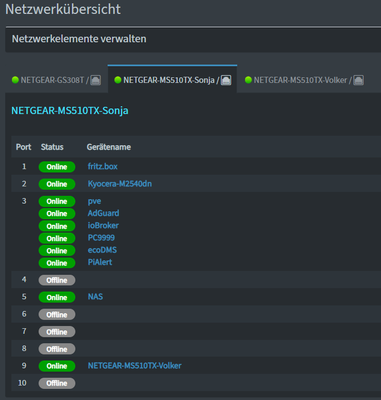Viewport: 381px width, 400px height.
Task: Click the Offline badge on port 8
Action: (x=57, y=349)
